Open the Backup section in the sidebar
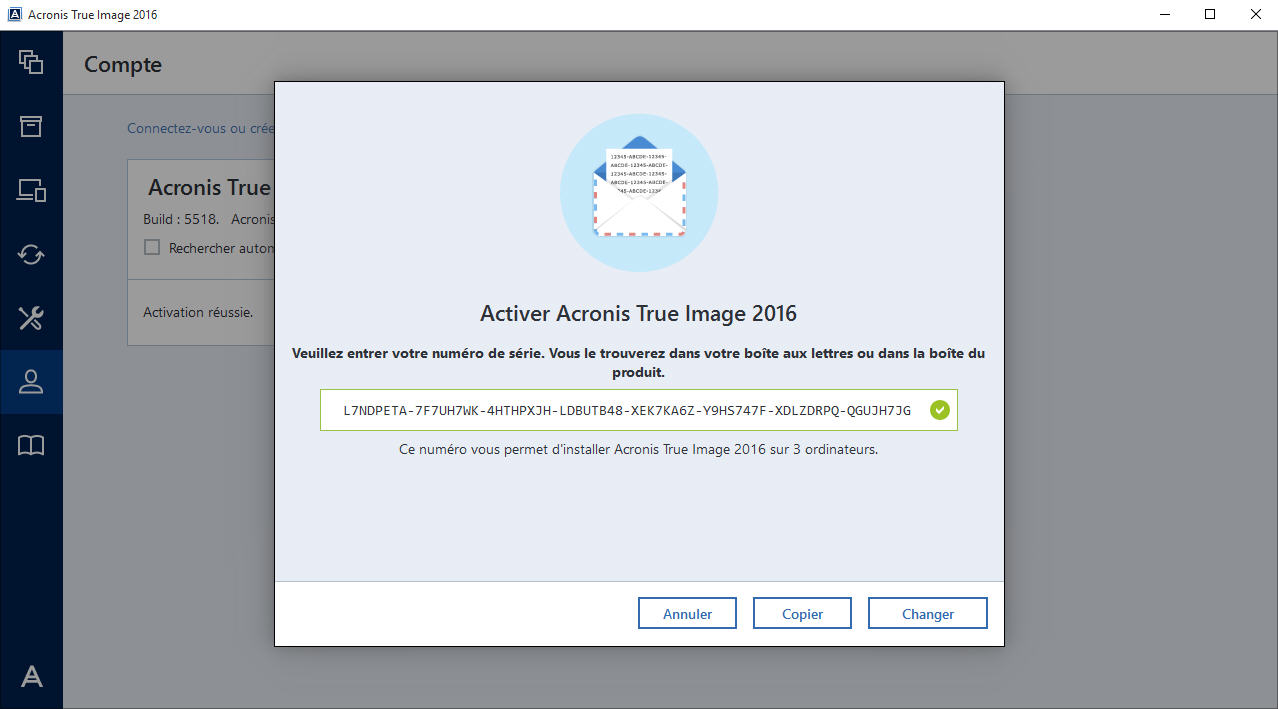The image size is (1278, 709). pos(31,62)
